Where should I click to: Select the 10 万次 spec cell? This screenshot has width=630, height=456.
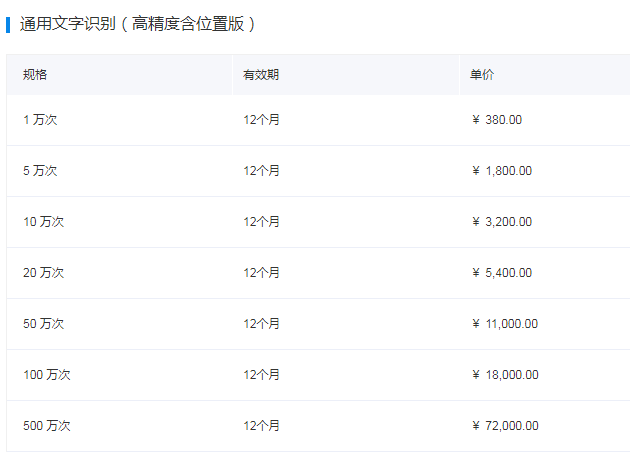[x=43, y=222]
